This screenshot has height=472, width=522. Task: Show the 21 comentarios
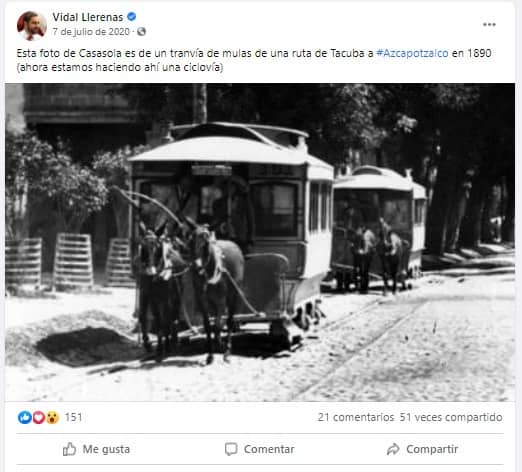356,417
